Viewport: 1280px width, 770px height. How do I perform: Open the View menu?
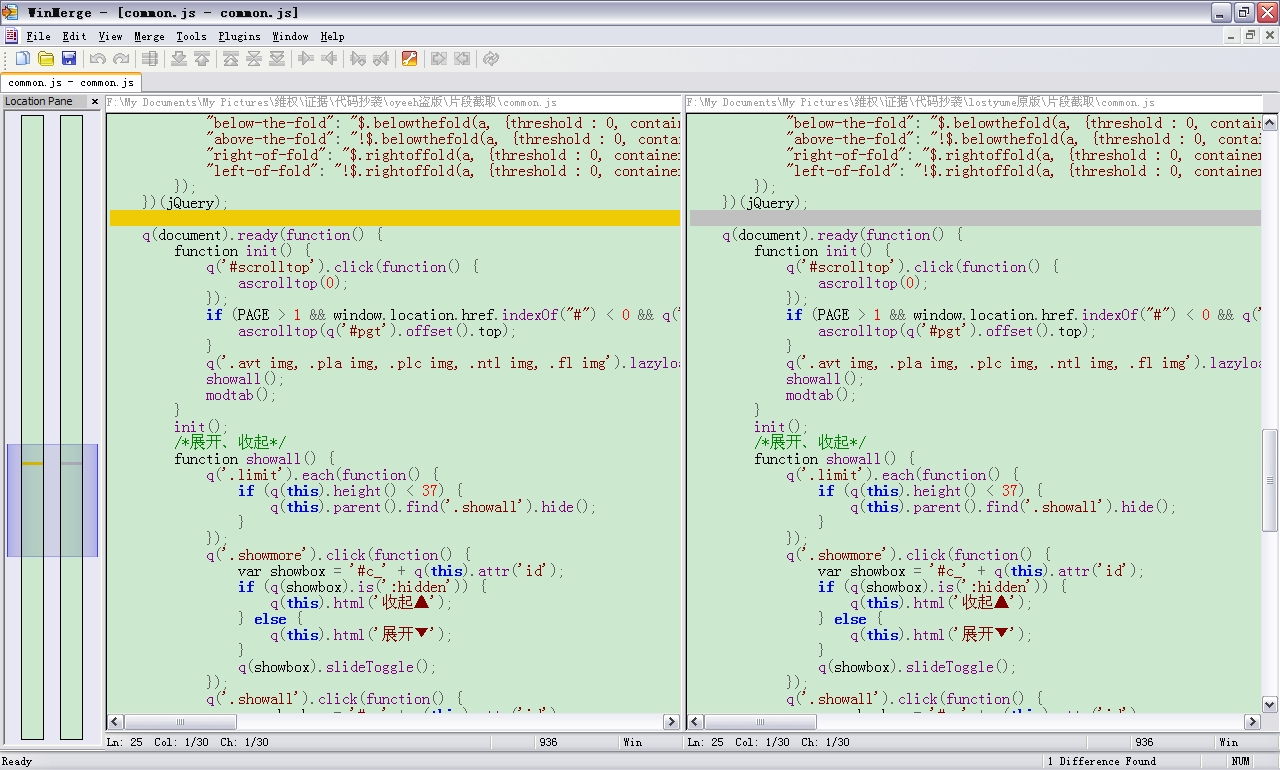pos(110,36)
